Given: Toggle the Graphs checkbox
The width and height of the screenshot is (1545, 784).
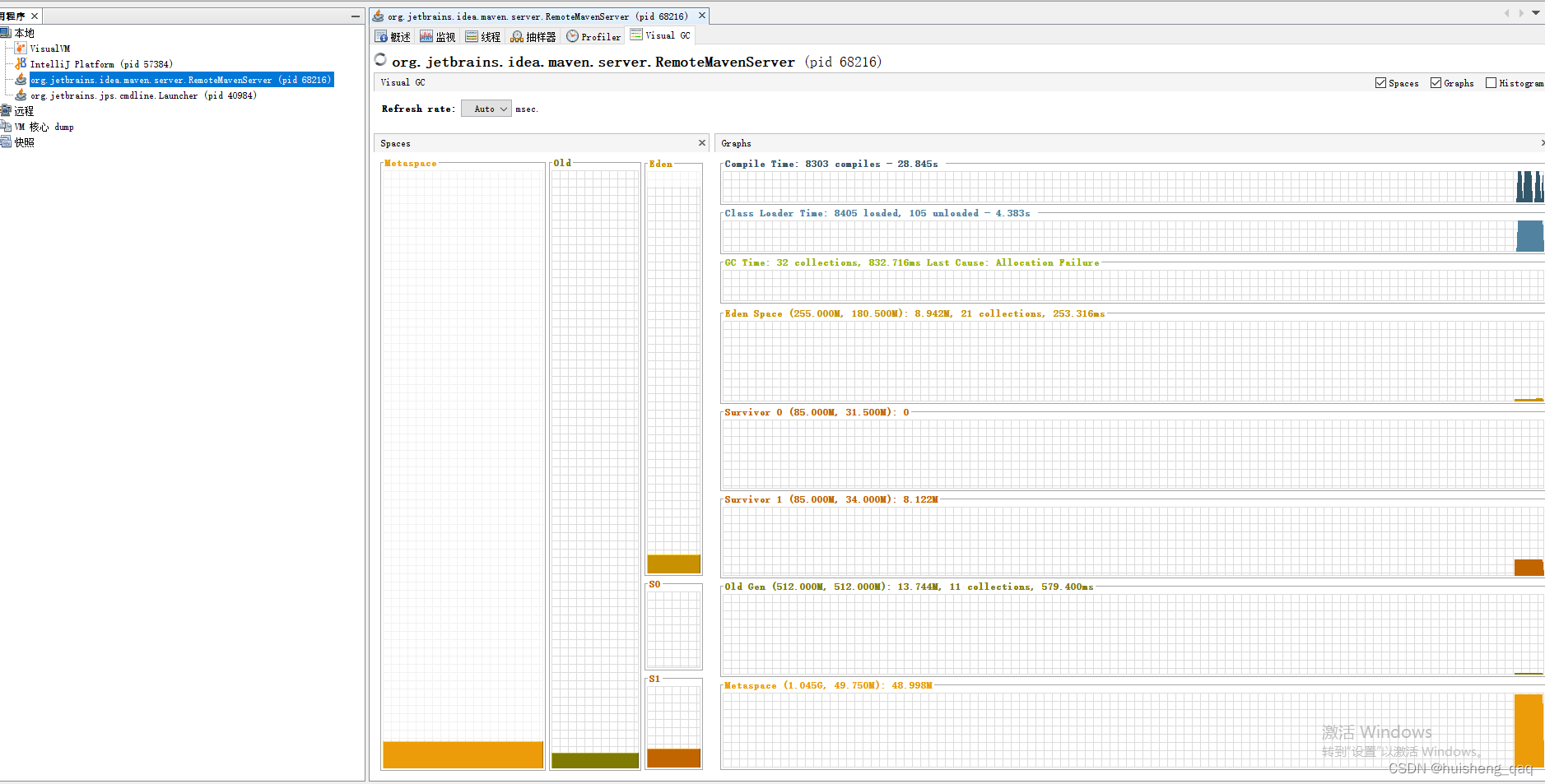Looking at the screenshot, I should tap(1436, 83).
